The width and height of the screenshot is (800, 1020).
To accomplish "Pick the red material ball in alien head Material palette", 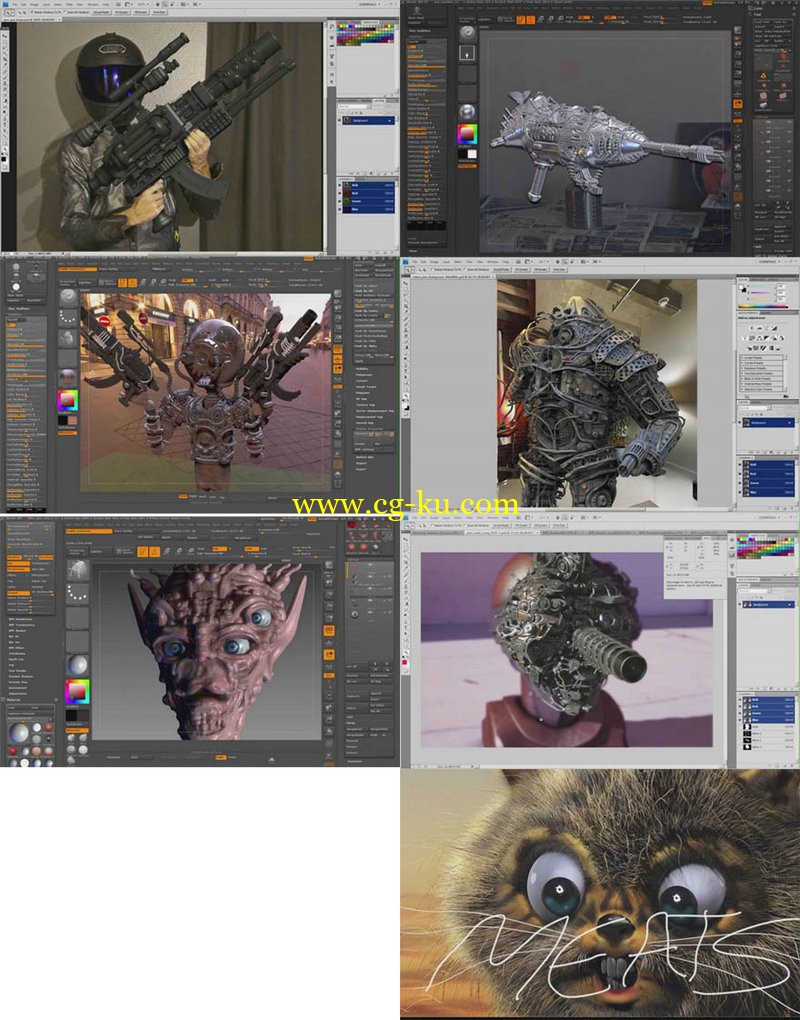I will pyautogui.click(x=12, y=751).
